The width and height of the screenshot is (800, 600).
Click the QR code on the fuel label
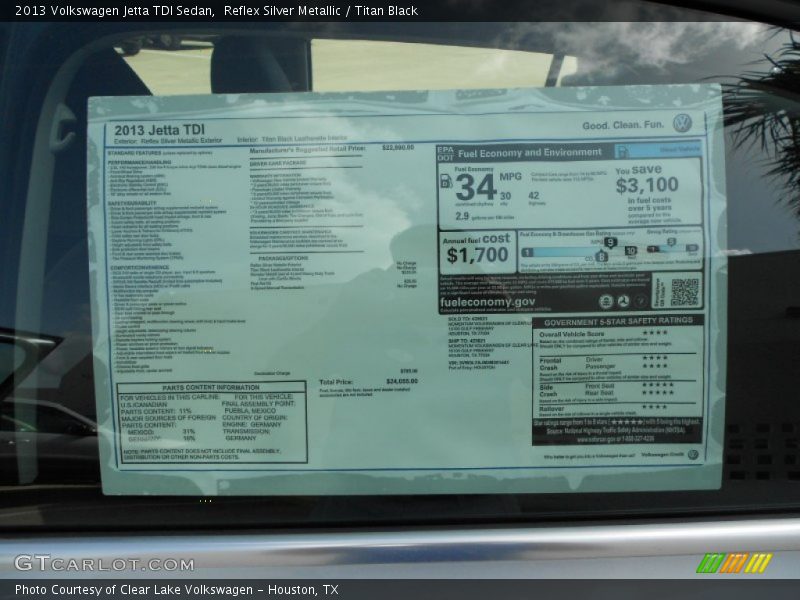(x=685, y=292)
